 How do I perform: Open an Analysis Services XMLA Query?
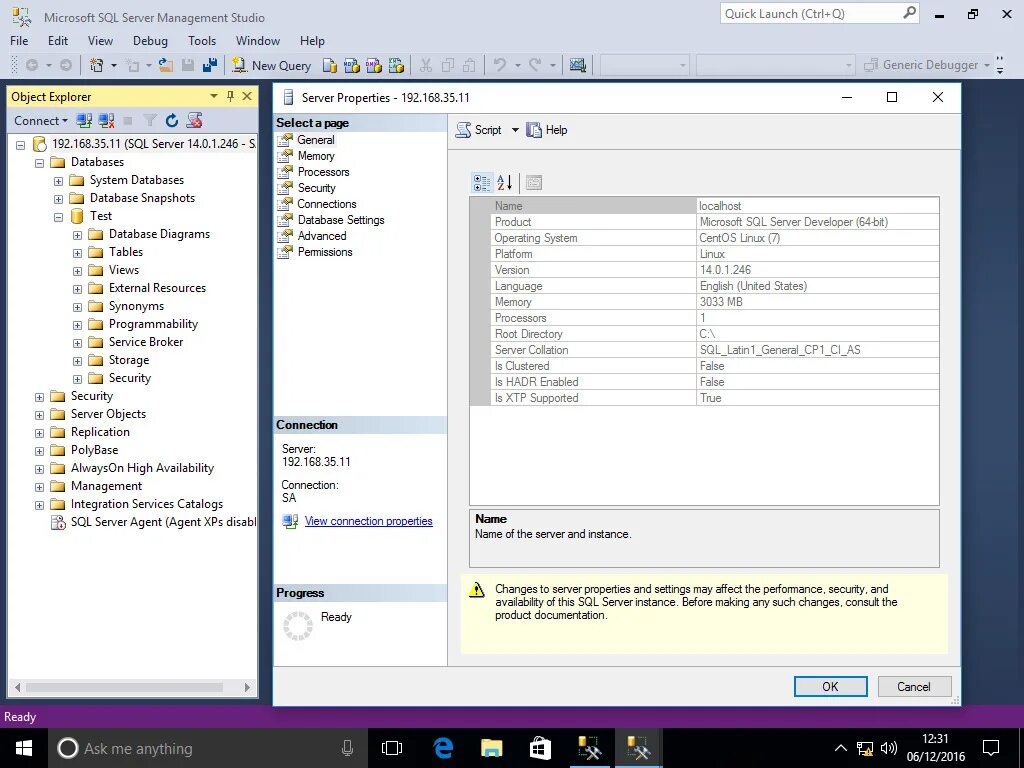[396, 65]
